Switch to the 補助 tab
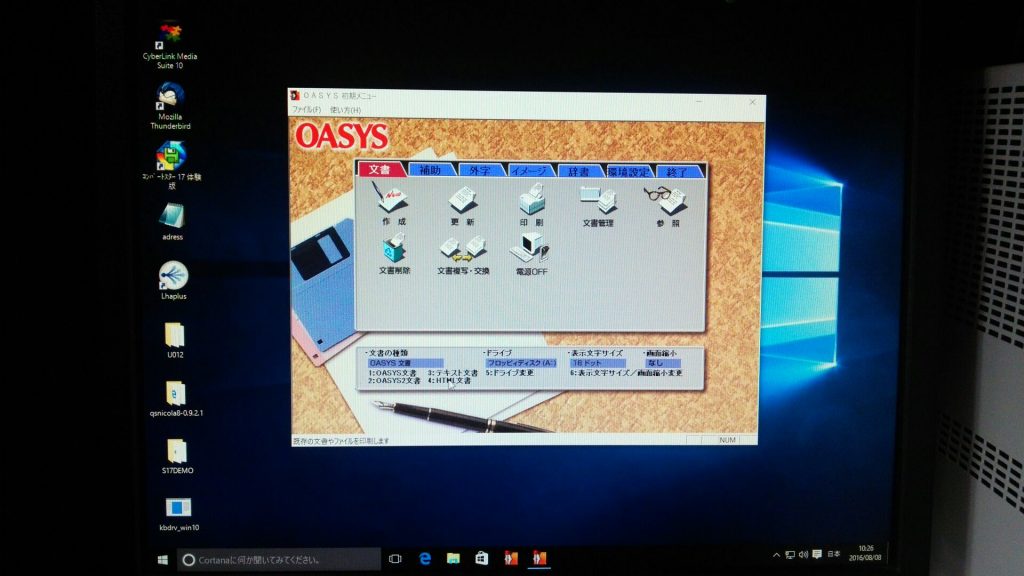1024x576 pixels. [430, 170]
